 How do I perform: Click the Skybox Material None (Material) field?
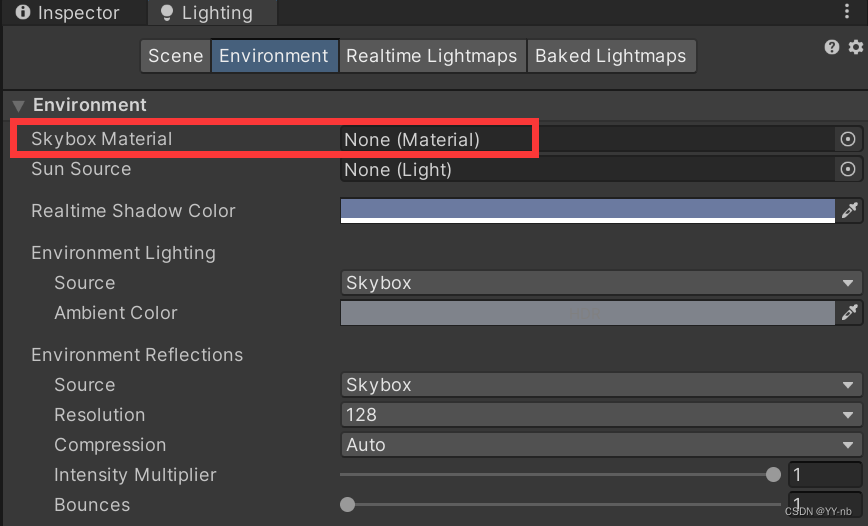(587, 139)
